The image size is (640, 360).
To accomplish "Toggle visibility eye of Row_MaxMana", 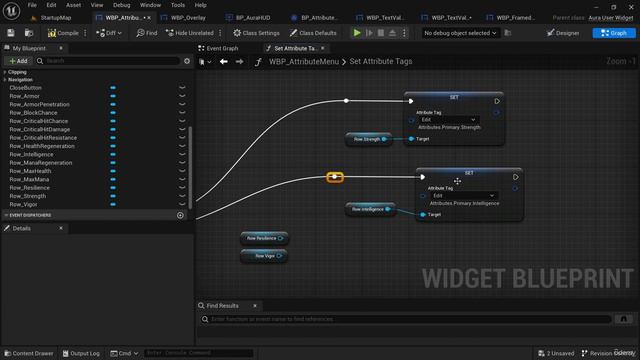I will tap(182, 179).
